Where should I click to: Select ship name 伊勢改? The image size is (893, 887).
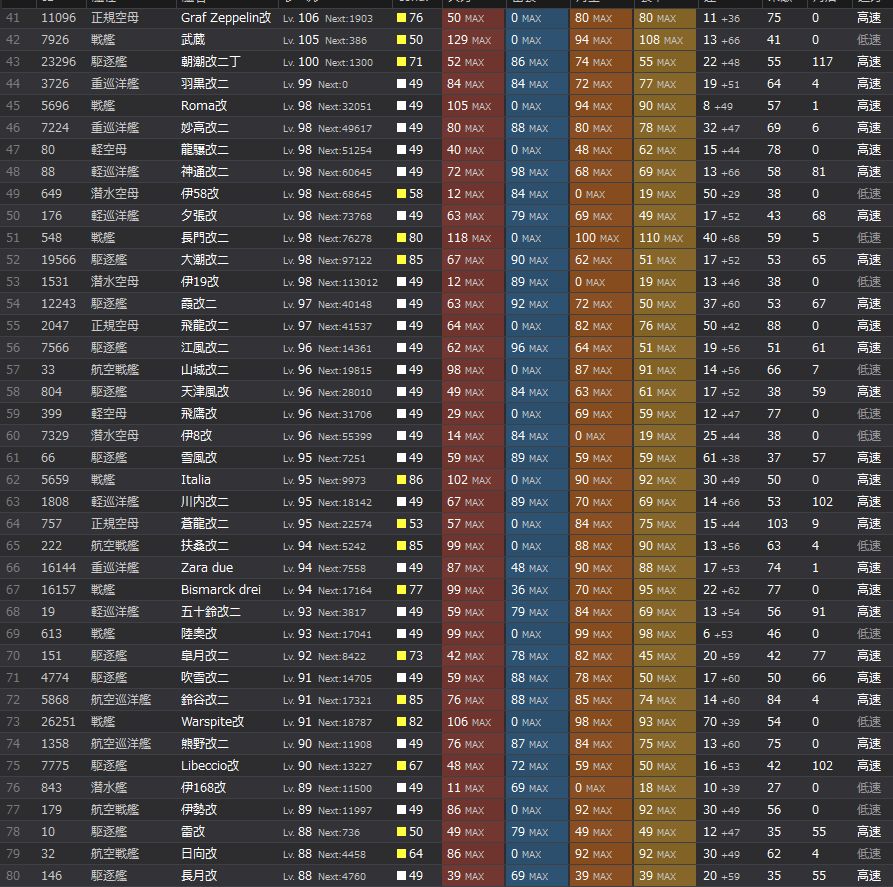(199, 810)
